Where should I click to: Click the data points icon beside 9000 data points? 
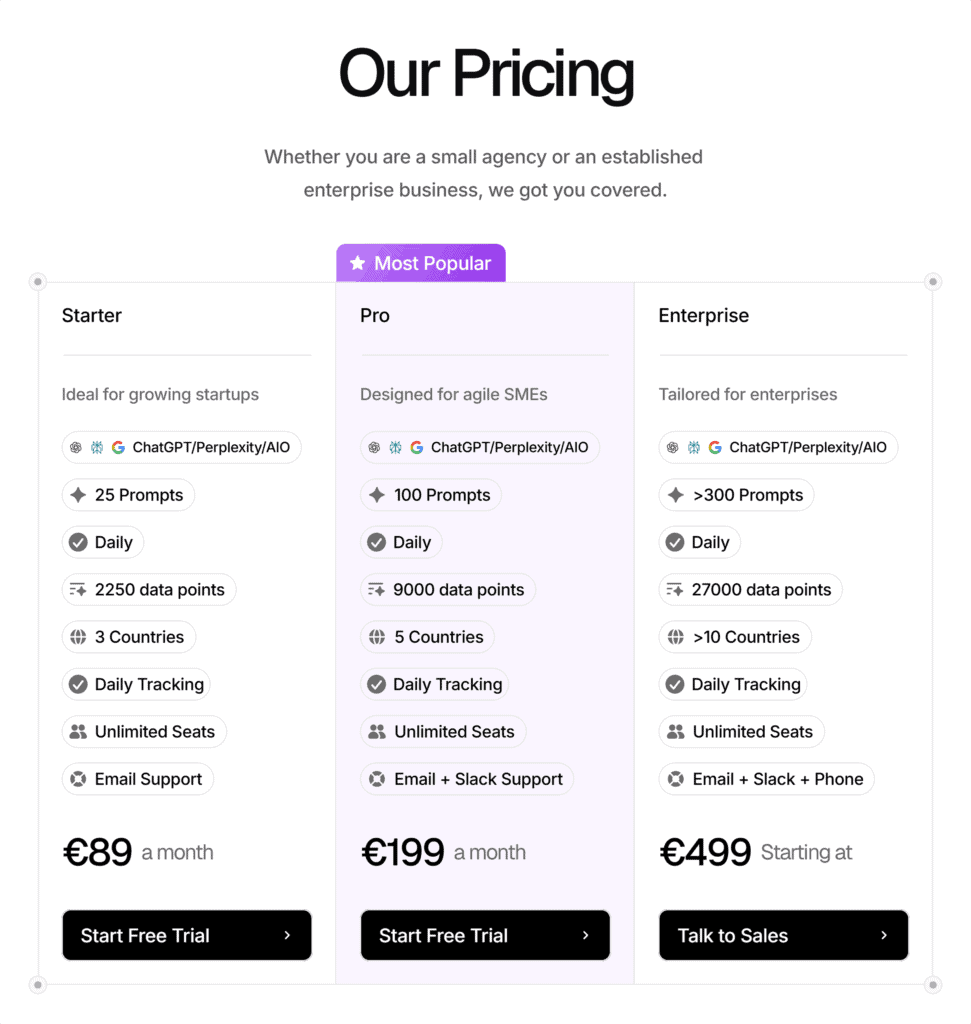[374, 589]
